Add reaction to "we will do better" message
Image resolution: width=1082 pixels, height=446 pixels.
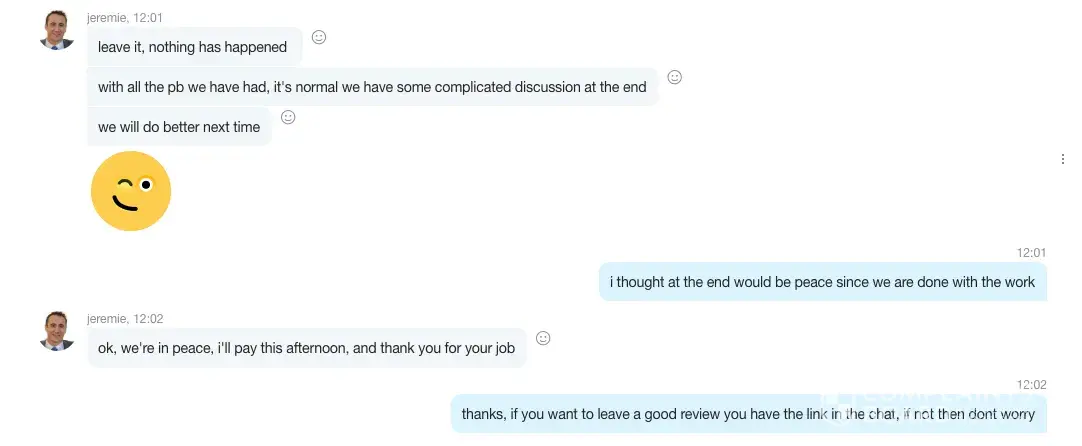pyautogui.click(x=288, y=117)
